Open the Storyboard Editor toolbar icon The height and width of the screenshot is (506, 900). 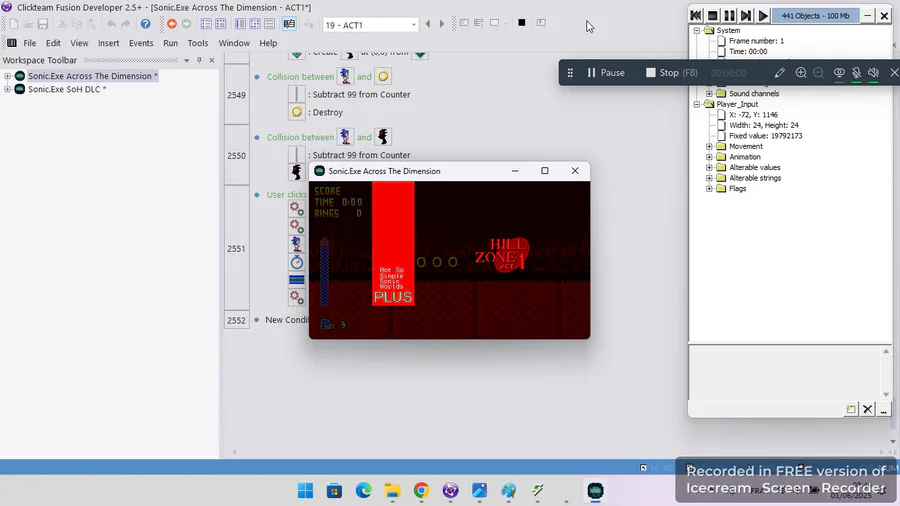pyautogui.click(x=206, y=24)
